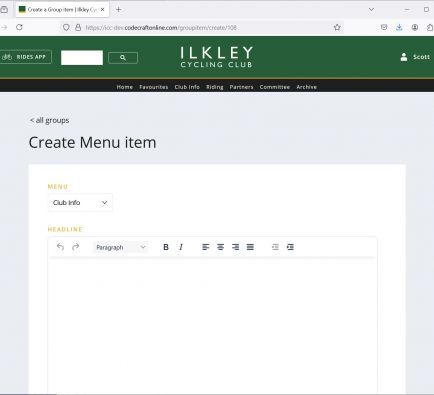Viewport: 434px width, 395px height.
Task: Open the browser account profile icon
Action: [x=415, y=27]
